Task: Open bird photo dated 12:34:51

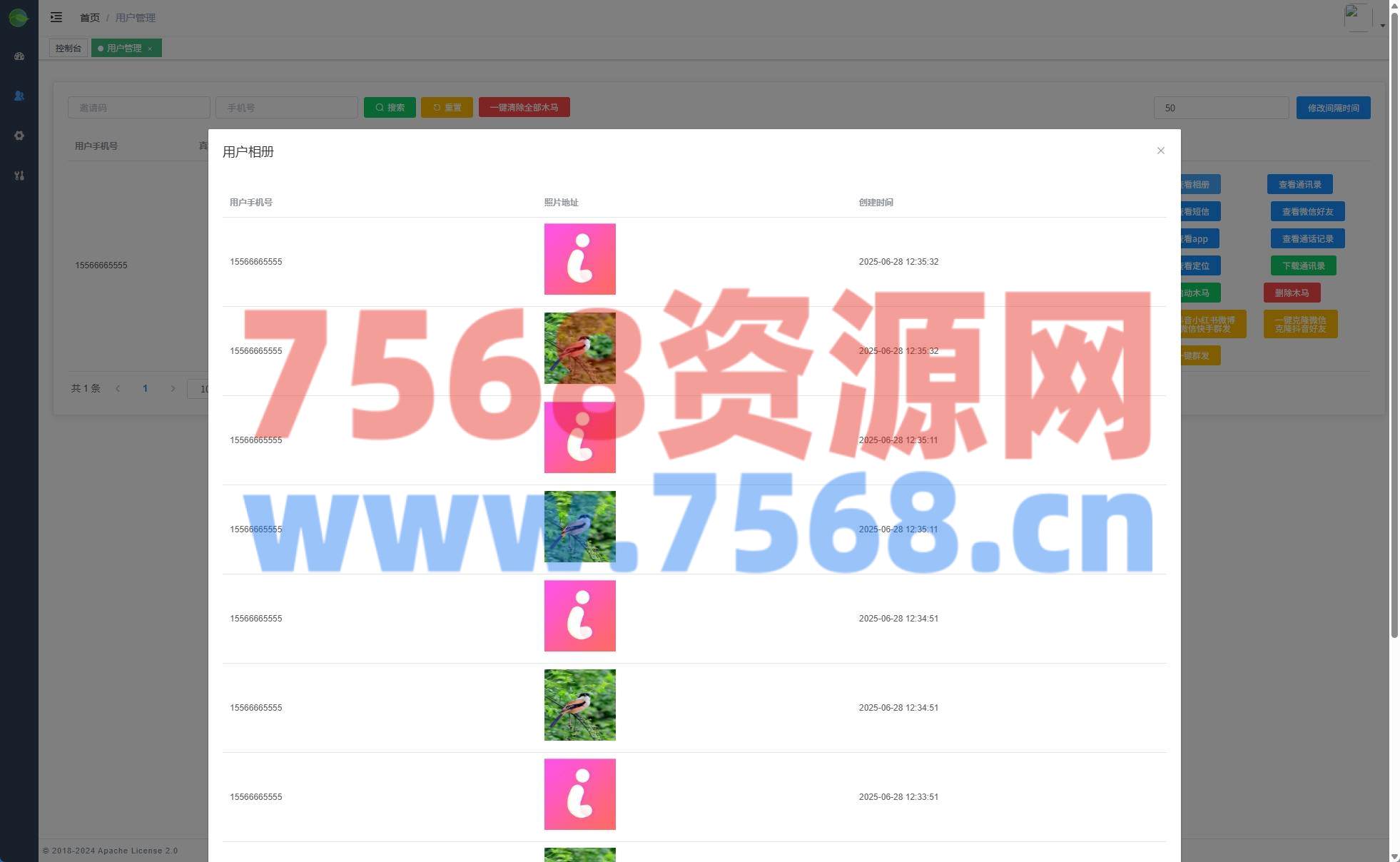Action: [579, 705]
